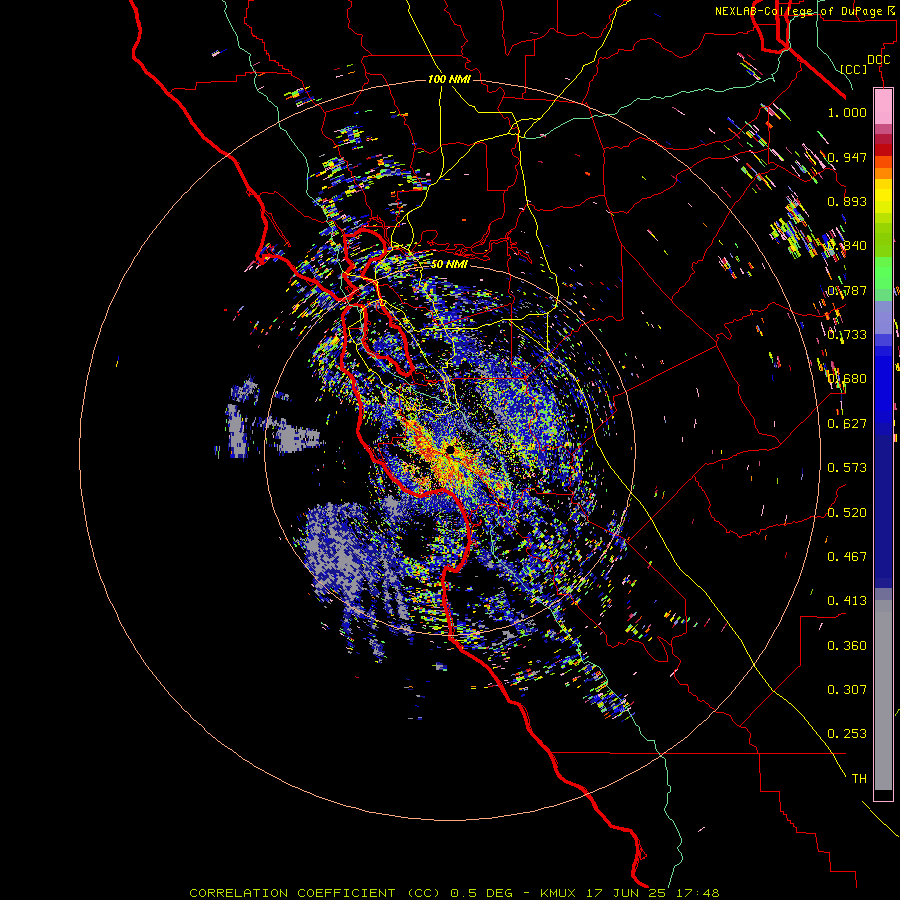The height and width of the screenshot is (900, 900).
Task: Click the TH threshold label
Action: point(859,779)
